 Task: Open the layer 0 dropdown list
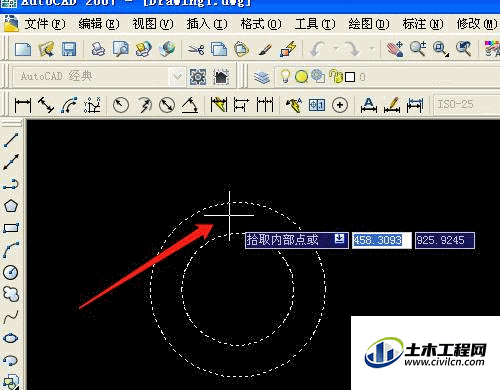coord(387,77)
